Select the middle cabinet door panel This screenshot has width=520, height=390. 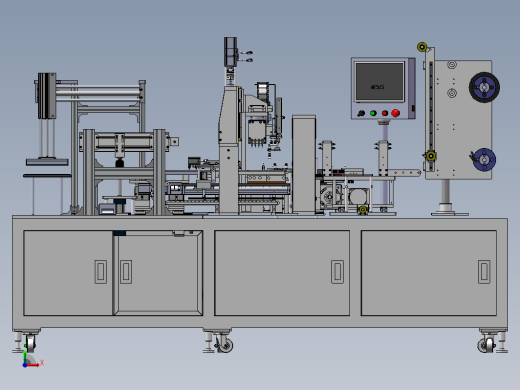(x=282, y=273)
